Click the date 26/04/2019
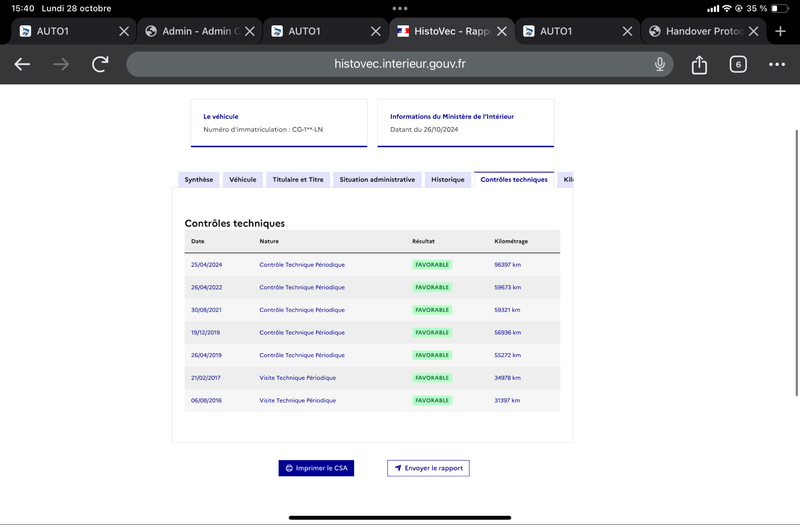The height and width of the screenshot is (525, 800). click(206, 355)
